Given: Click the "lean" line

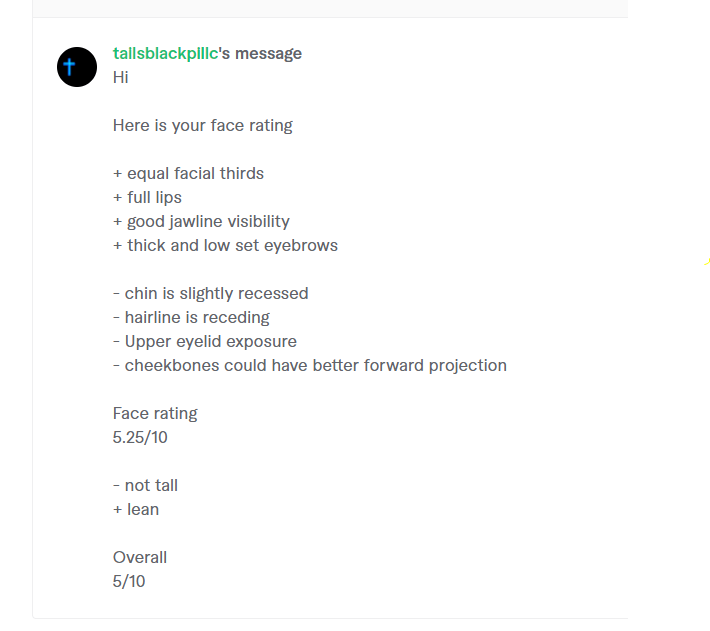Looking at the screenshot, I should (136, 509).
